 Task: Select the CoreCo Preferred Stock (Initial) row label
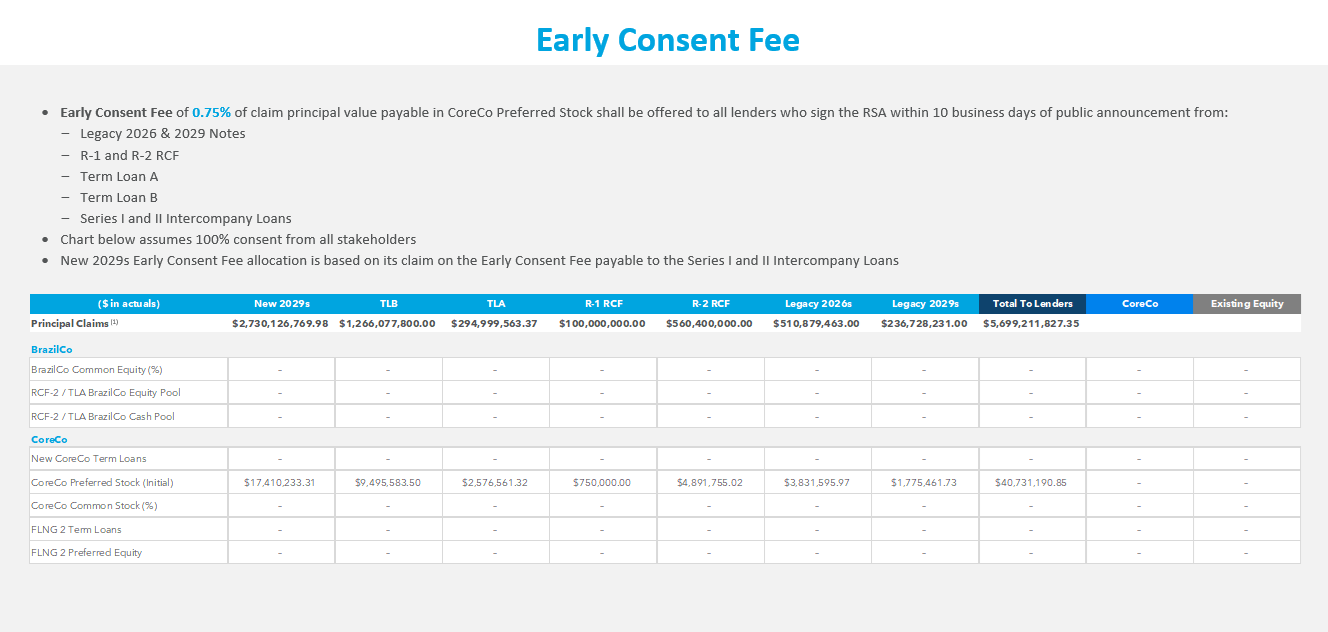click(102, 483)
